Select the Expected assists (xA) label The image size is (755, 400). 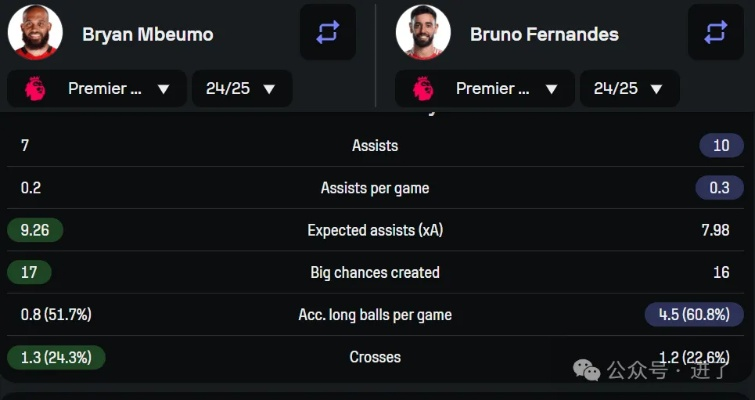(x=375, y=230)
